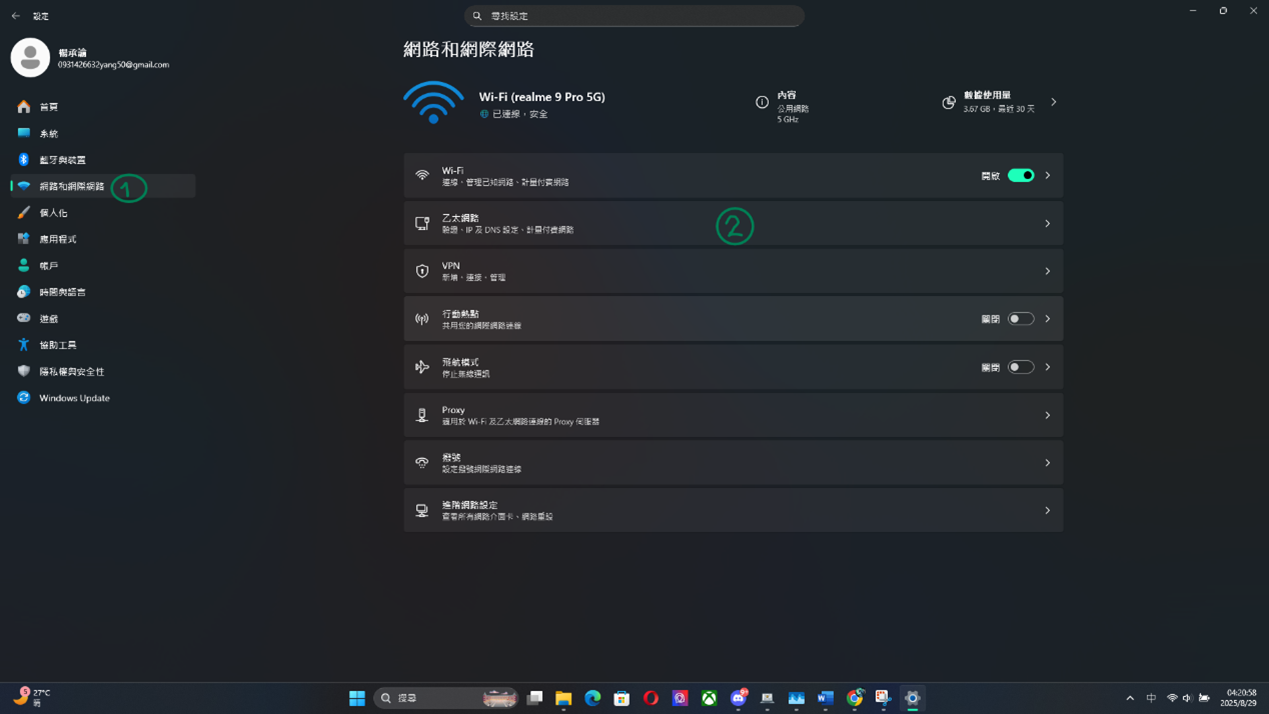Open Windows Update in the sidebar
Image resolution: width=1269 pixels, height=714 pixels.
click(x=74, y=398)
